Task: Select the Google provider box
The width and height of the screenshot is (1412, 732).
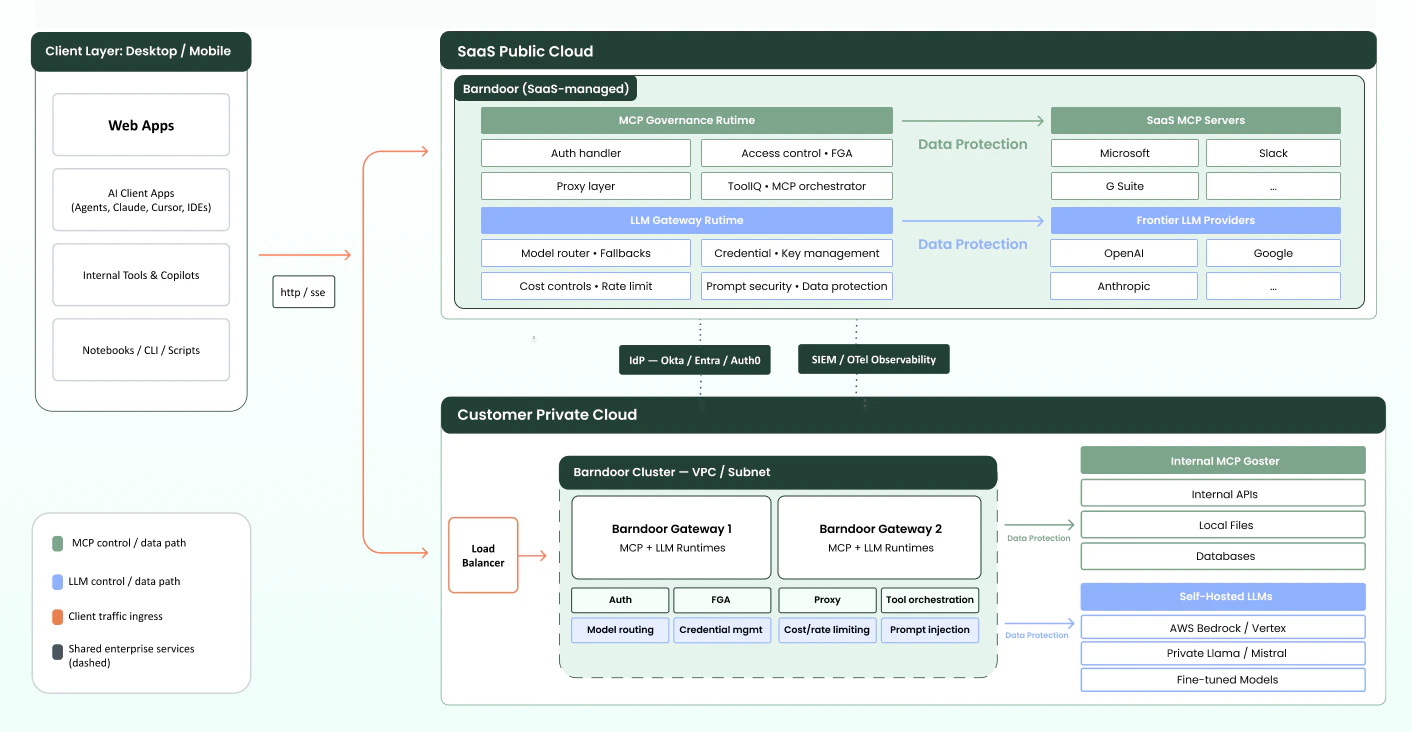Action: [1273, 253]
